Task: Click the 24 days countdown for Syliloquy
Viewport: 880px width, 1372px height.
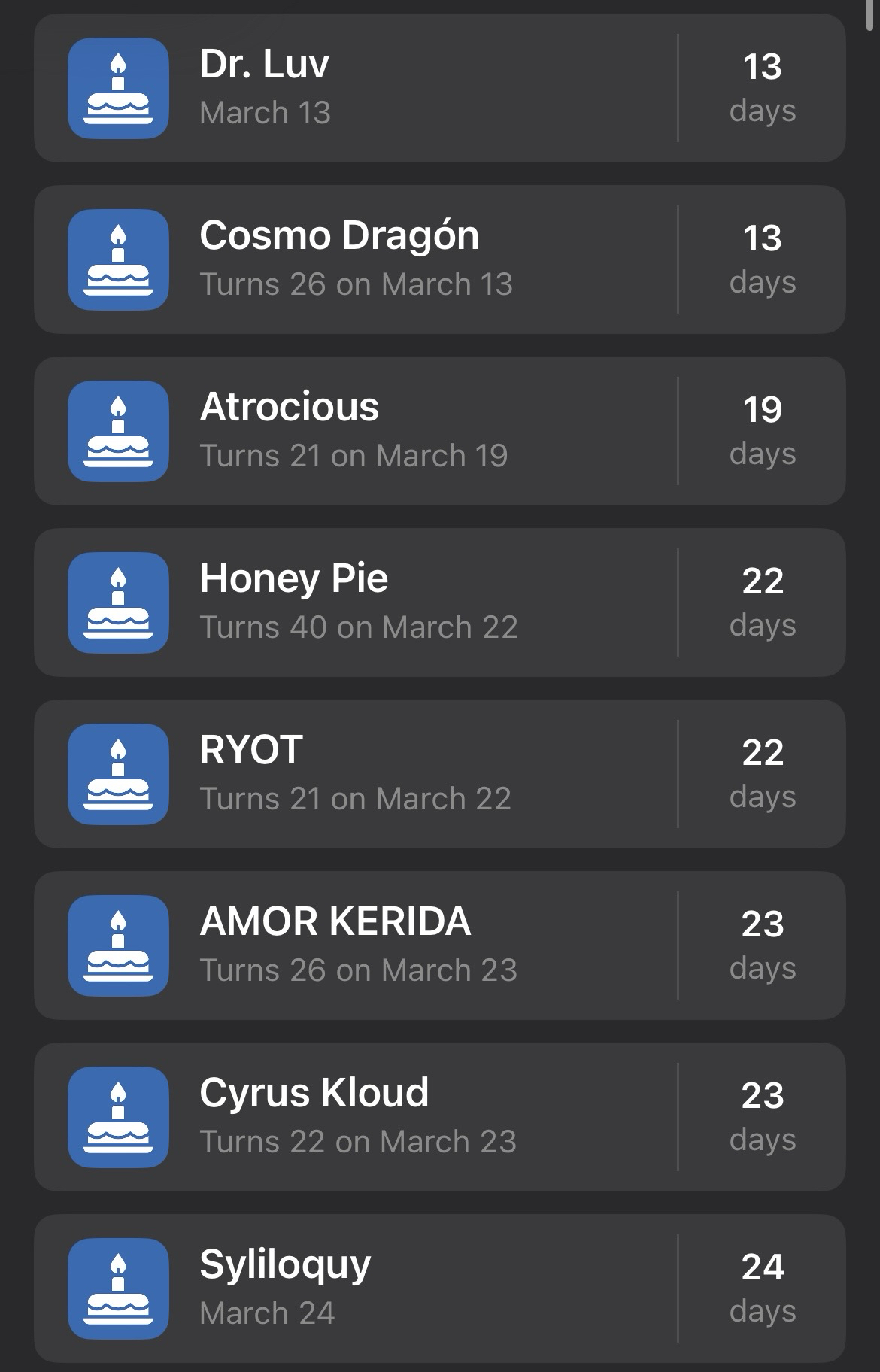Action: 762,1287
